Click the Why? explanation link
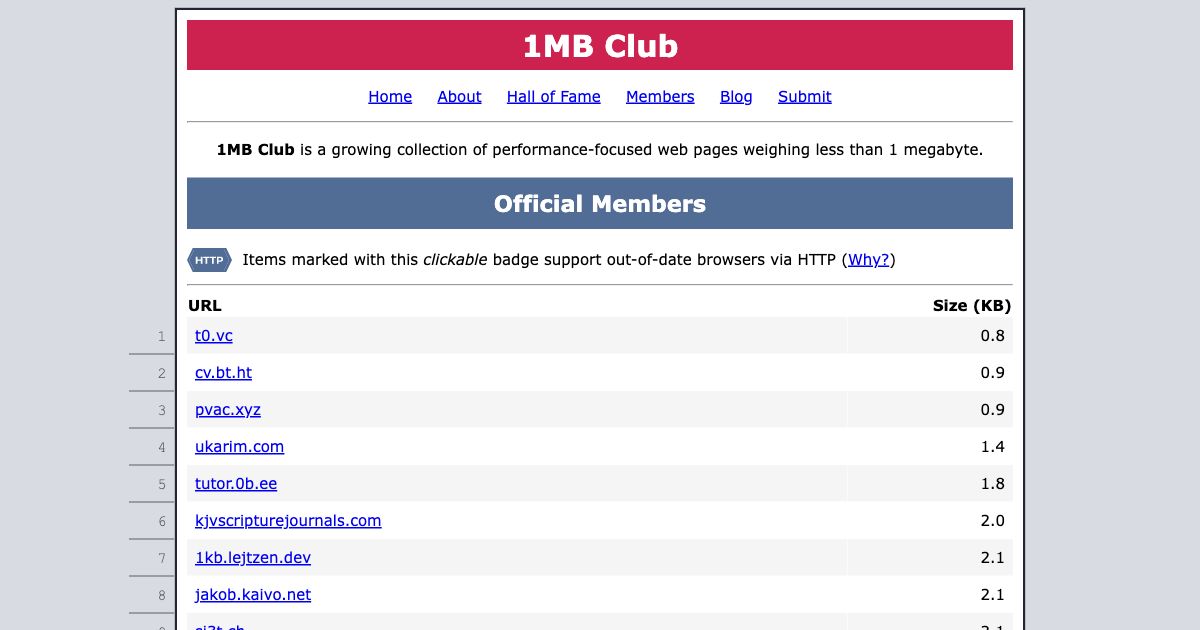 [867, 259]
